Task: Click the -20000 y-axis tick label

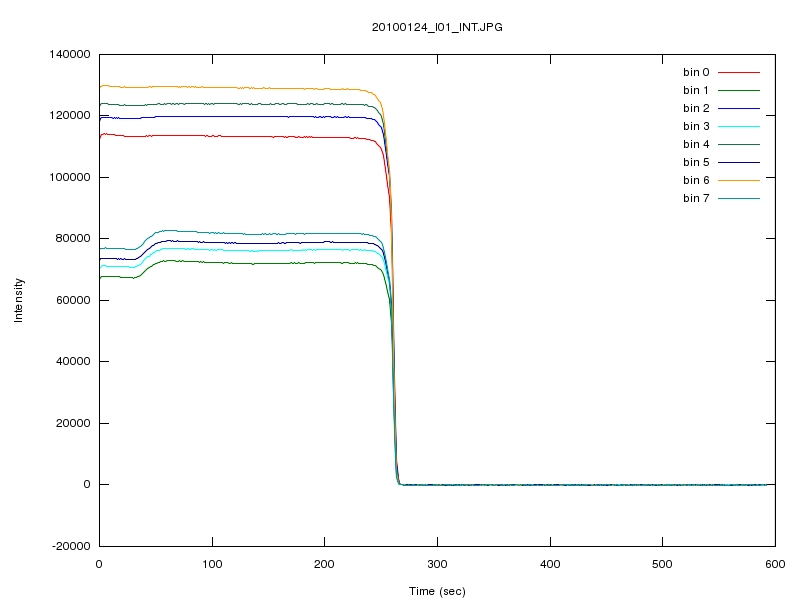Action: pyautogui.click(x=71, y=546)
